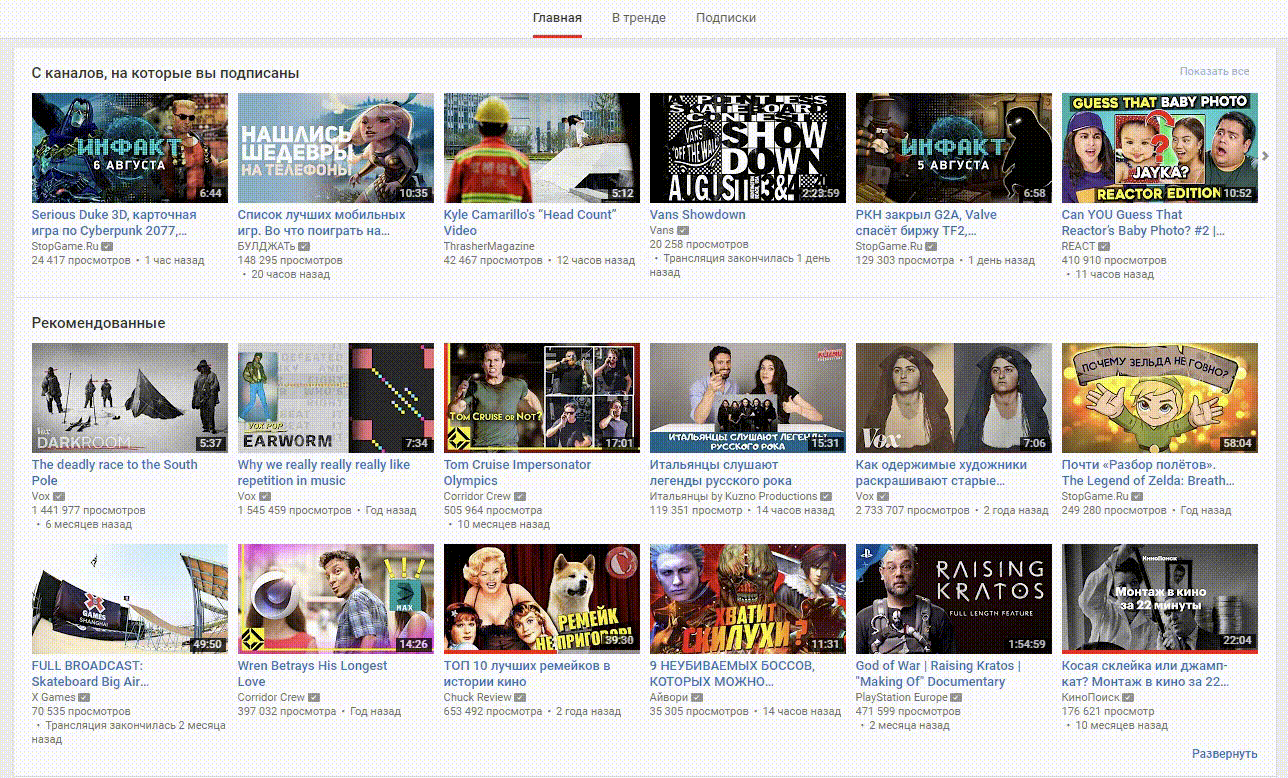The image size is (1288, 778).
Task: Open Wren Betrays video thumbnail
Action: point(336,599)
